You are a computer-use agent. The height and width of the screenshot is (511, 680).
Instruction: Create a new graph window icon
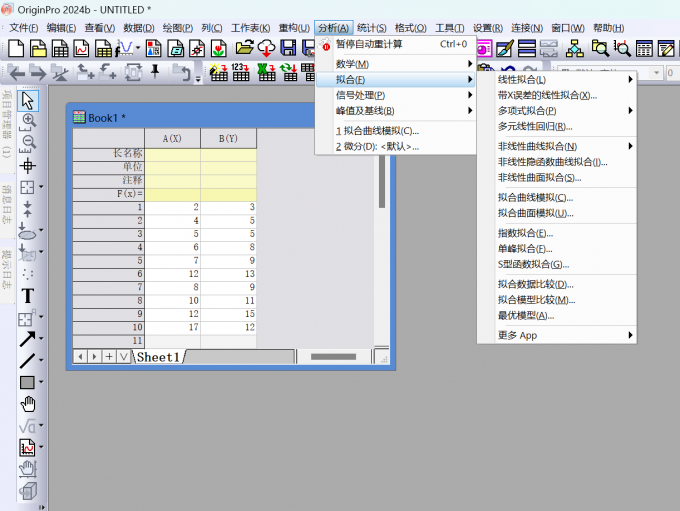coord(82,48)
